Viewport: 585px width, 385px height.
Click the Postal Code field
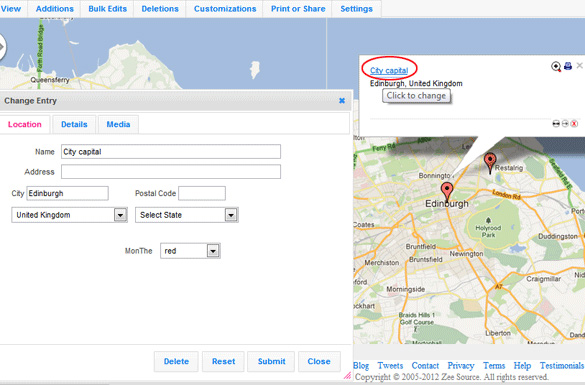[202, 193]
